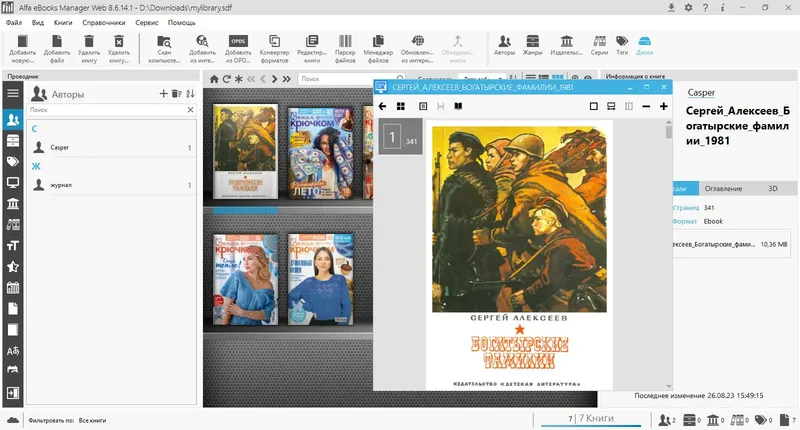Viewport: 800px width, 430px height.
Task: Select the genres drawer icon in the sidebar
Action: (x=13, y=140)
